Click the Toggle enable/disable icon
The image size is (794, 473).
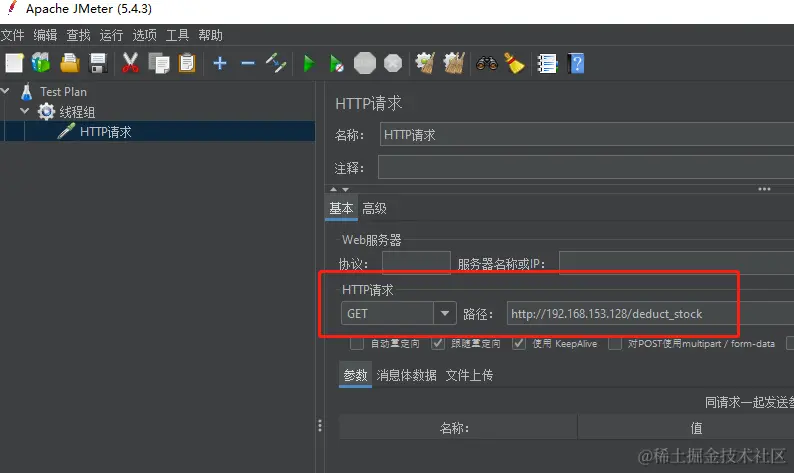point(276,63)
